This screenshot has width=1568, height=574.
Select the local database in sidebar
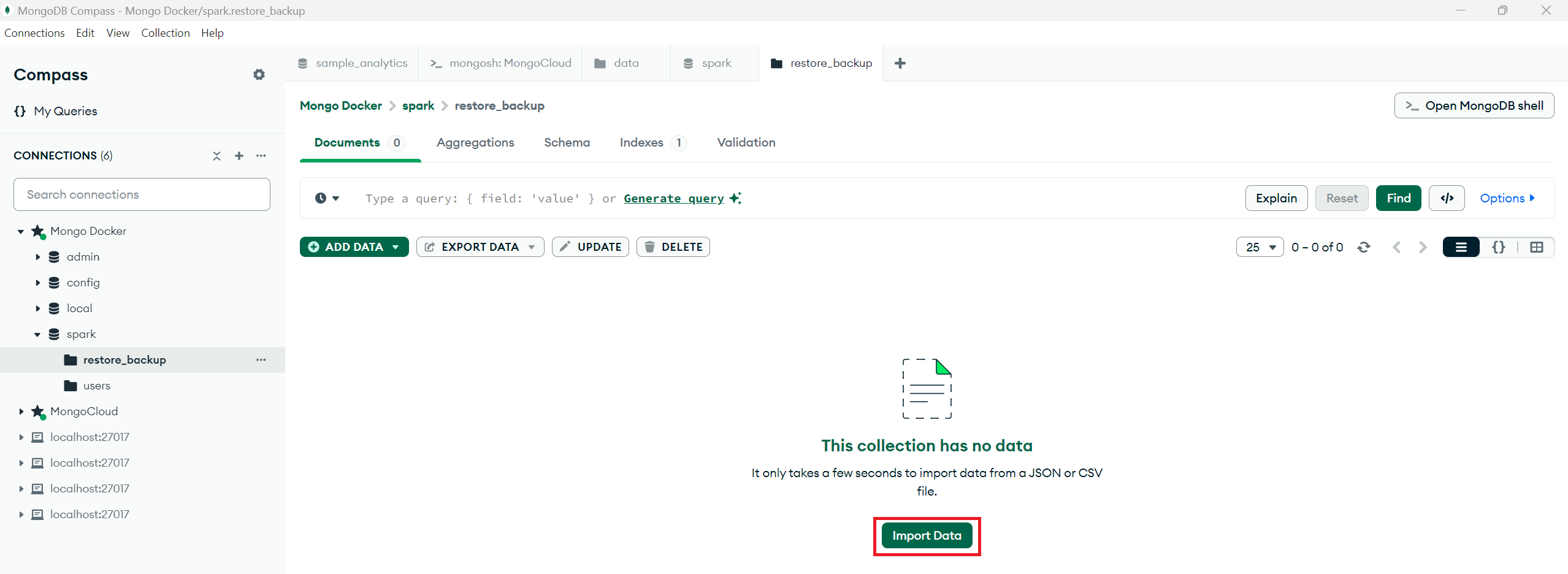pyautogui.click(x=79, y=308)
